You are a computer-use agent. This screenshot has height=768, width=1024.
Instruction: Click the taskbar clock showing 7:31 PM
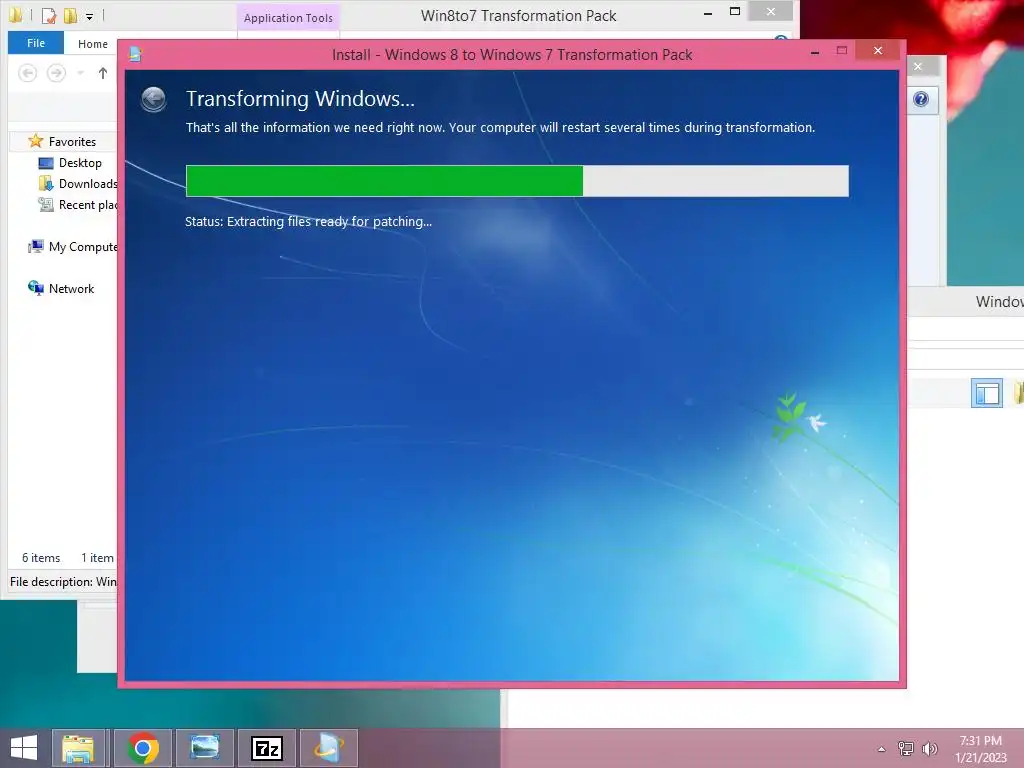(980, 748)
